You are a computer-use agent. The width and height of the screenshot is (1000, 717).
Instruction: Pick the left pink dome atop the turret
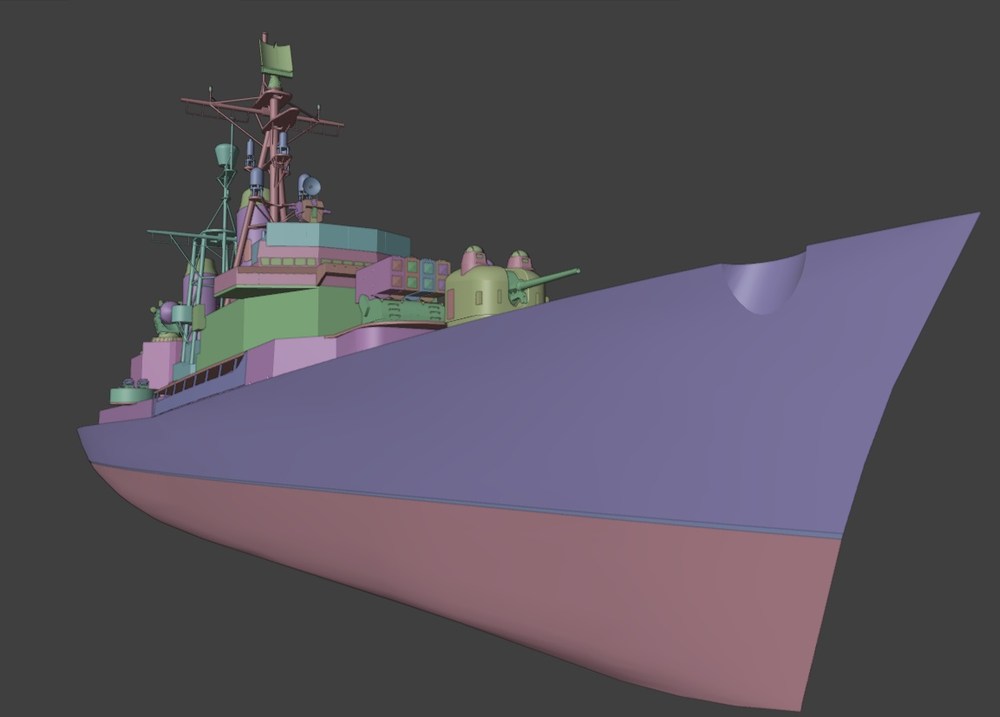[x=476, y=256]
